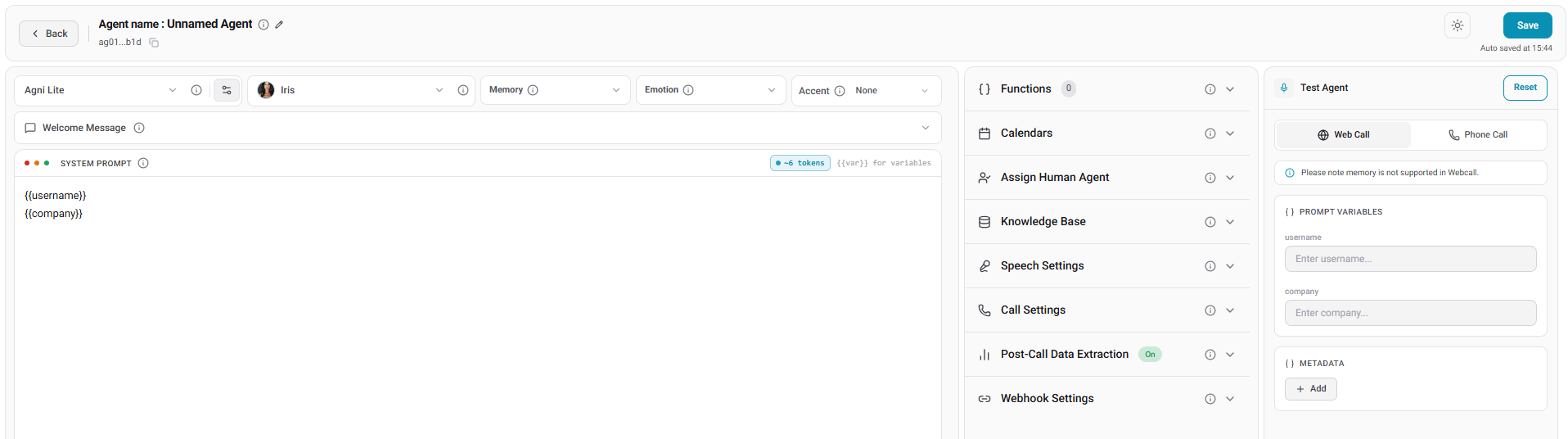Open the Memory dropdown
The image size is (1568, 439).
[x=555, y=90]
